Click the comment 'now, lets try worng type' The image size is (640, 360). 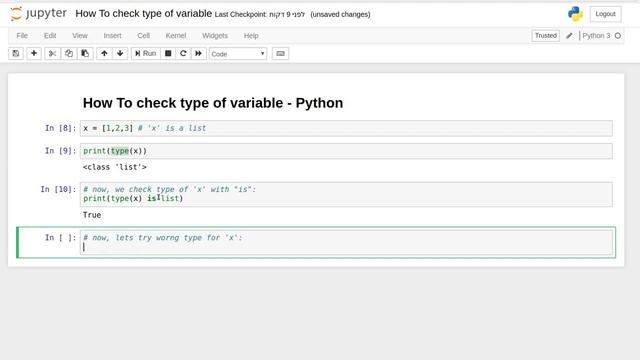pyautogui.click(x=163, y=238)
